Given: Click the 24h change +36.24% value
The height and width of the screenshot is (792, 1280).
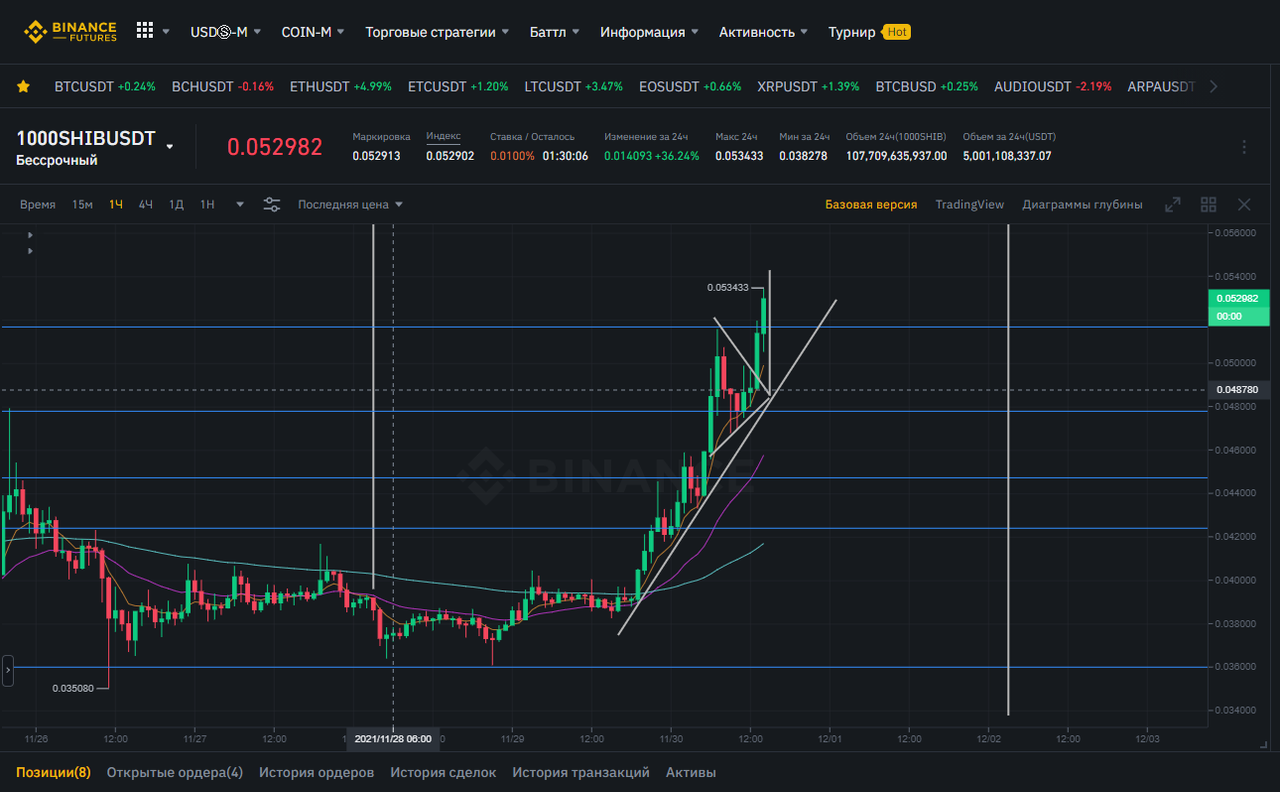Looking at the screenshot, I should 677,156.
